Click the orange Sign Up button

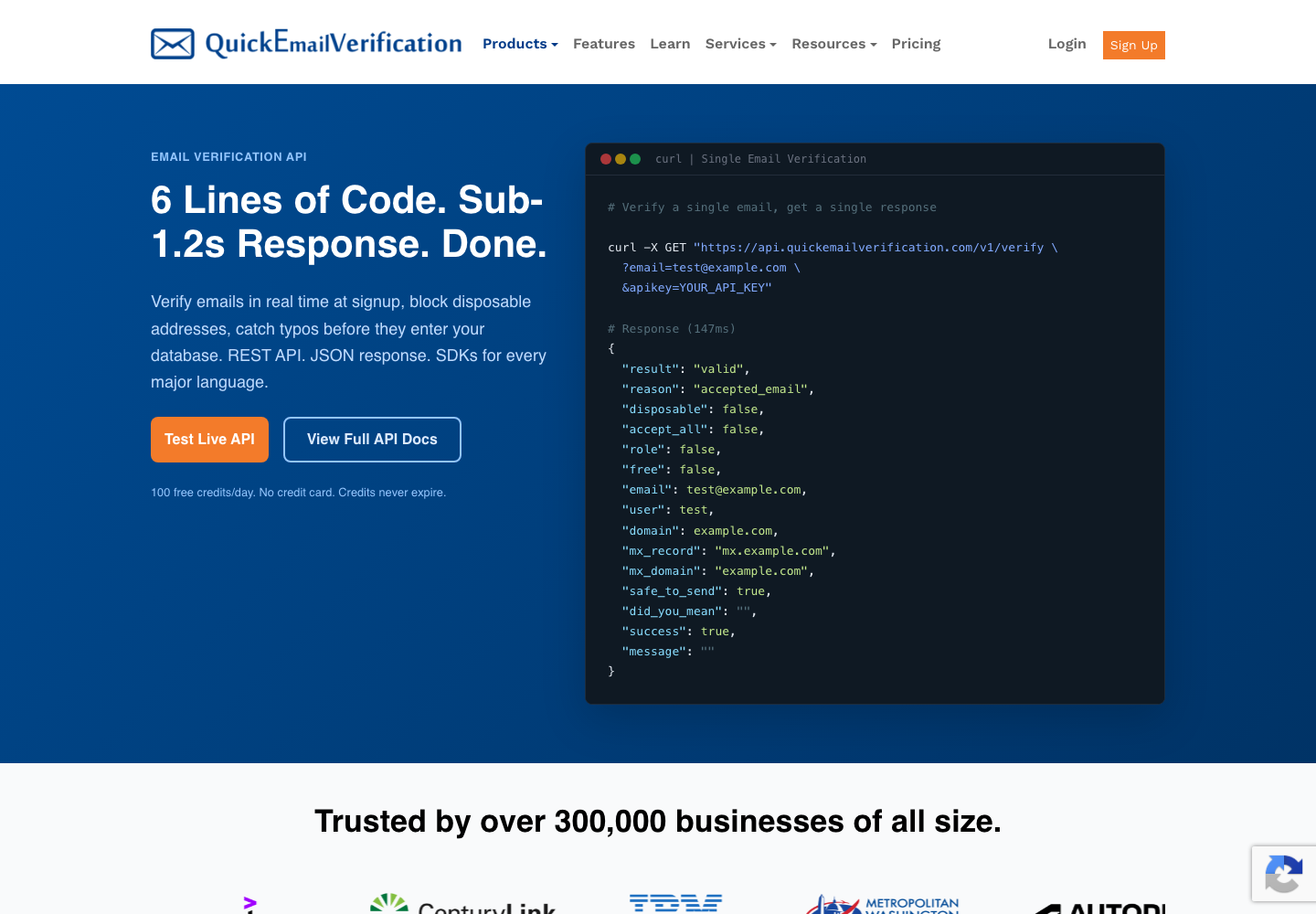click(1134, 45)
